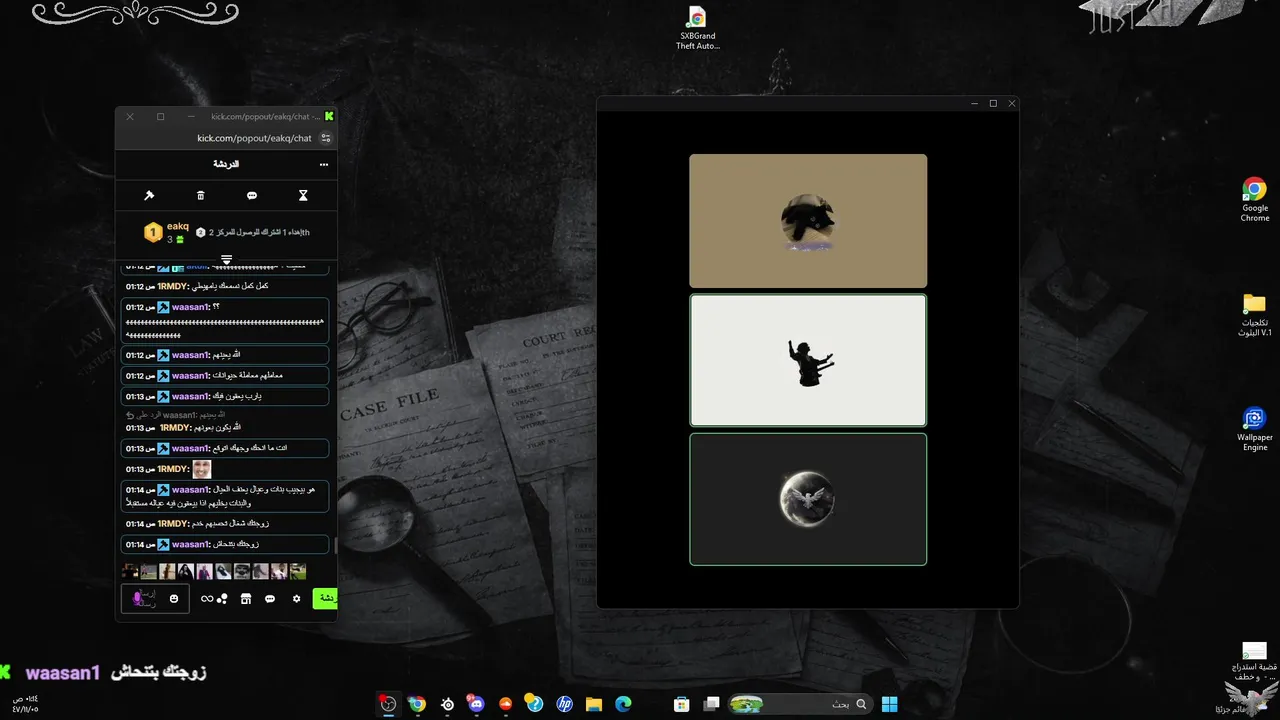Click the SoundCloud icon in taskbar
Screen dimensions: 1280x720
coord(505,704)
